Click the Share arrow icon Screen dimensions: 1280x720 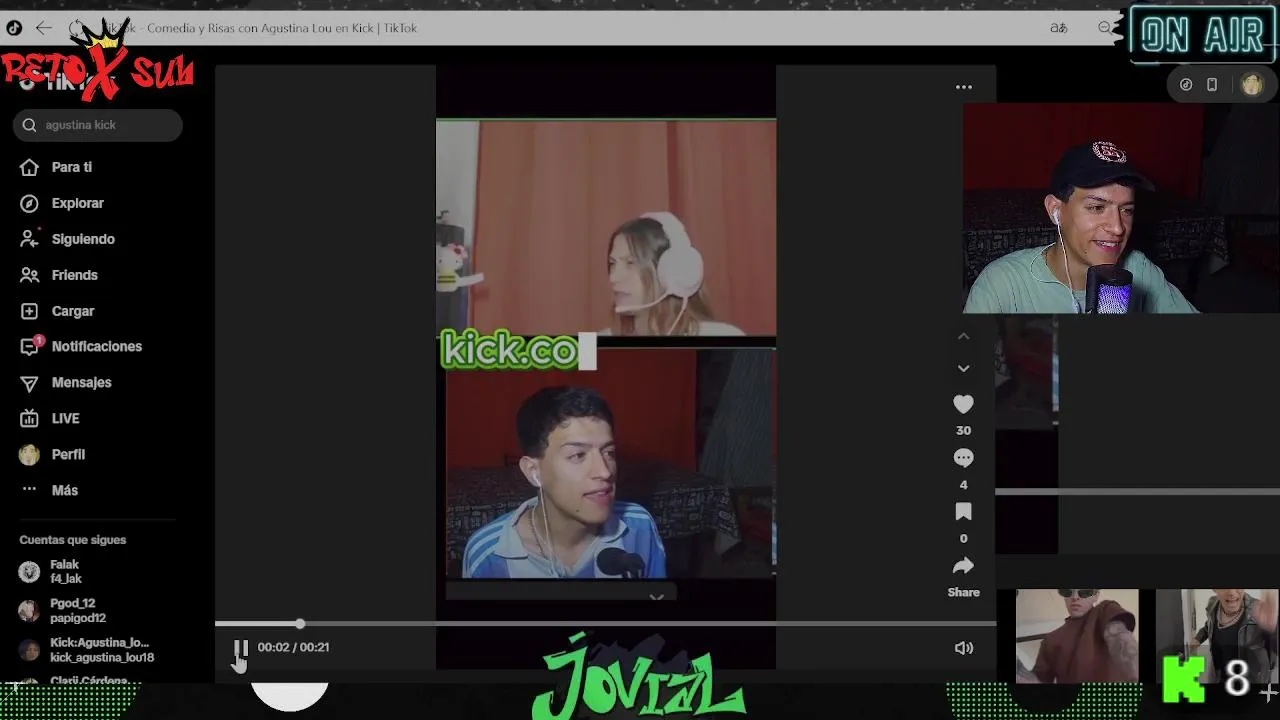(x=963, y=566)
